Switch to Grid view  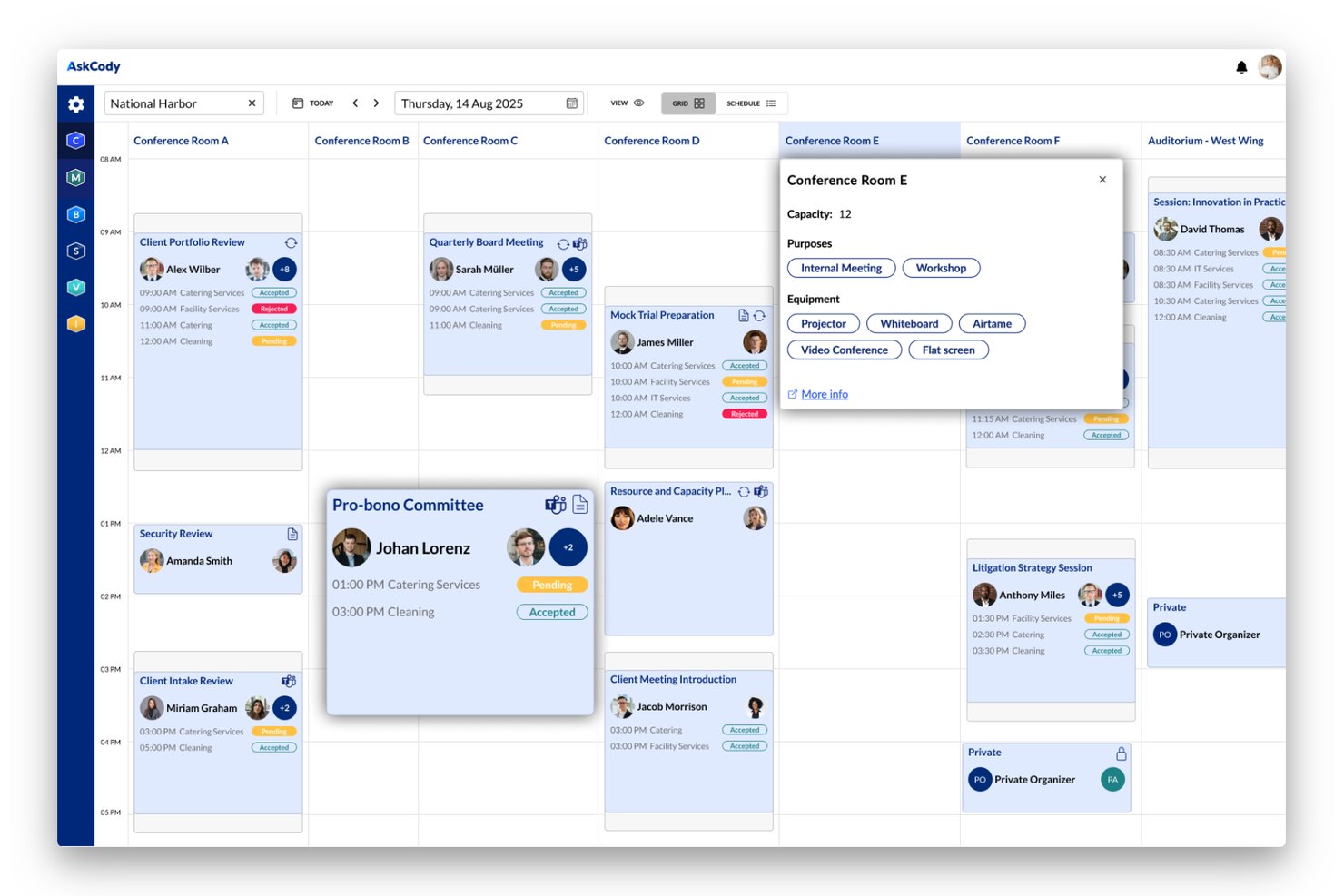[x=688, y=103]
